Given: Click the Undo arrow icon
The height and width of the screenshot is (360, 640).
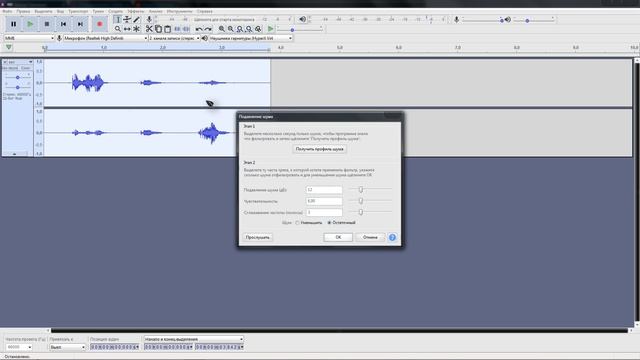Looking at the screenshot, I should pyautogui.click(x=199, y=29).
